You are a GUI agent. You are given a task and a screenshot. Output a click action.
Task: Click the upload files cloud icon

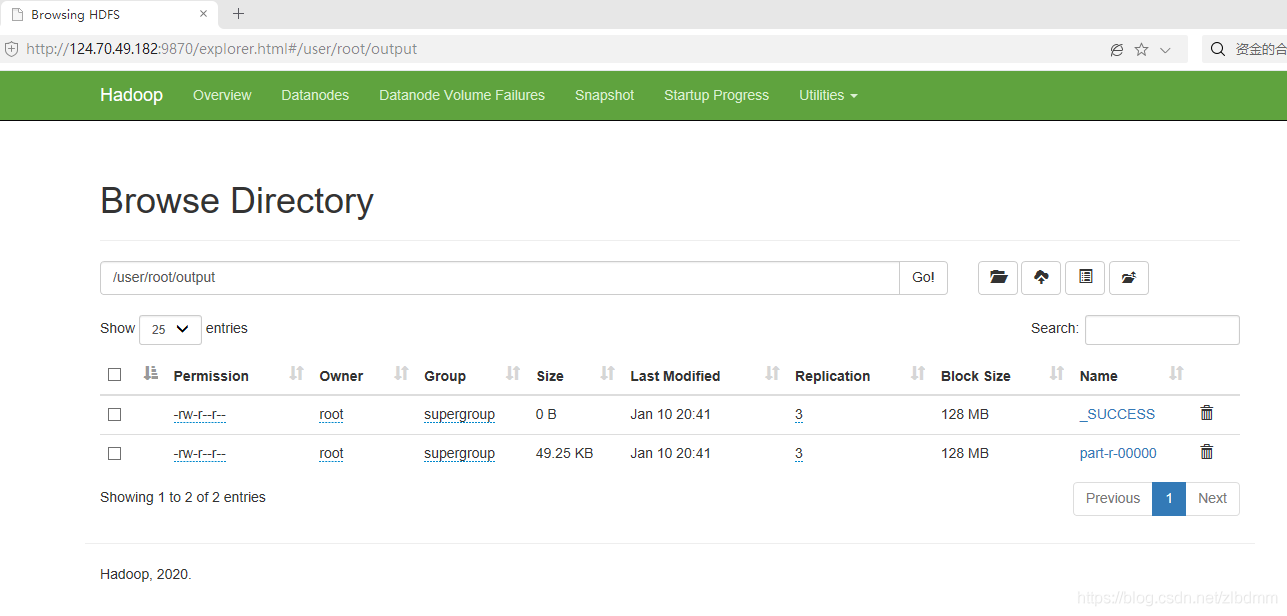(x=1041, y=278)
